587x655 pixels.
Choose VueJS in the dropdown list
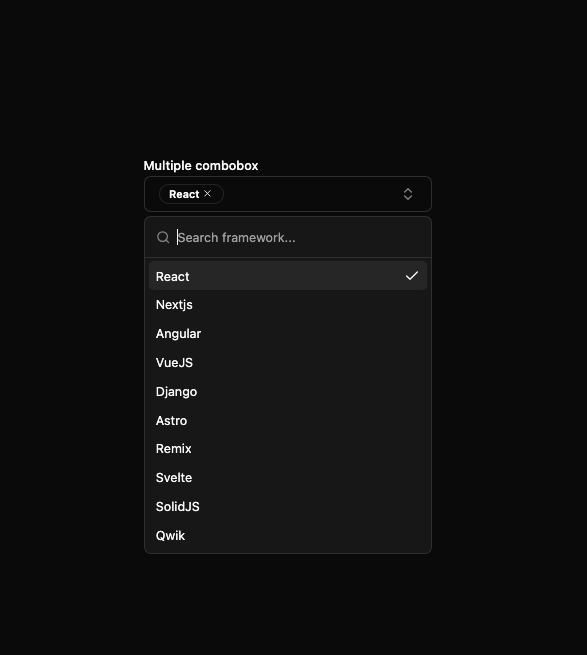coord(288,362)
